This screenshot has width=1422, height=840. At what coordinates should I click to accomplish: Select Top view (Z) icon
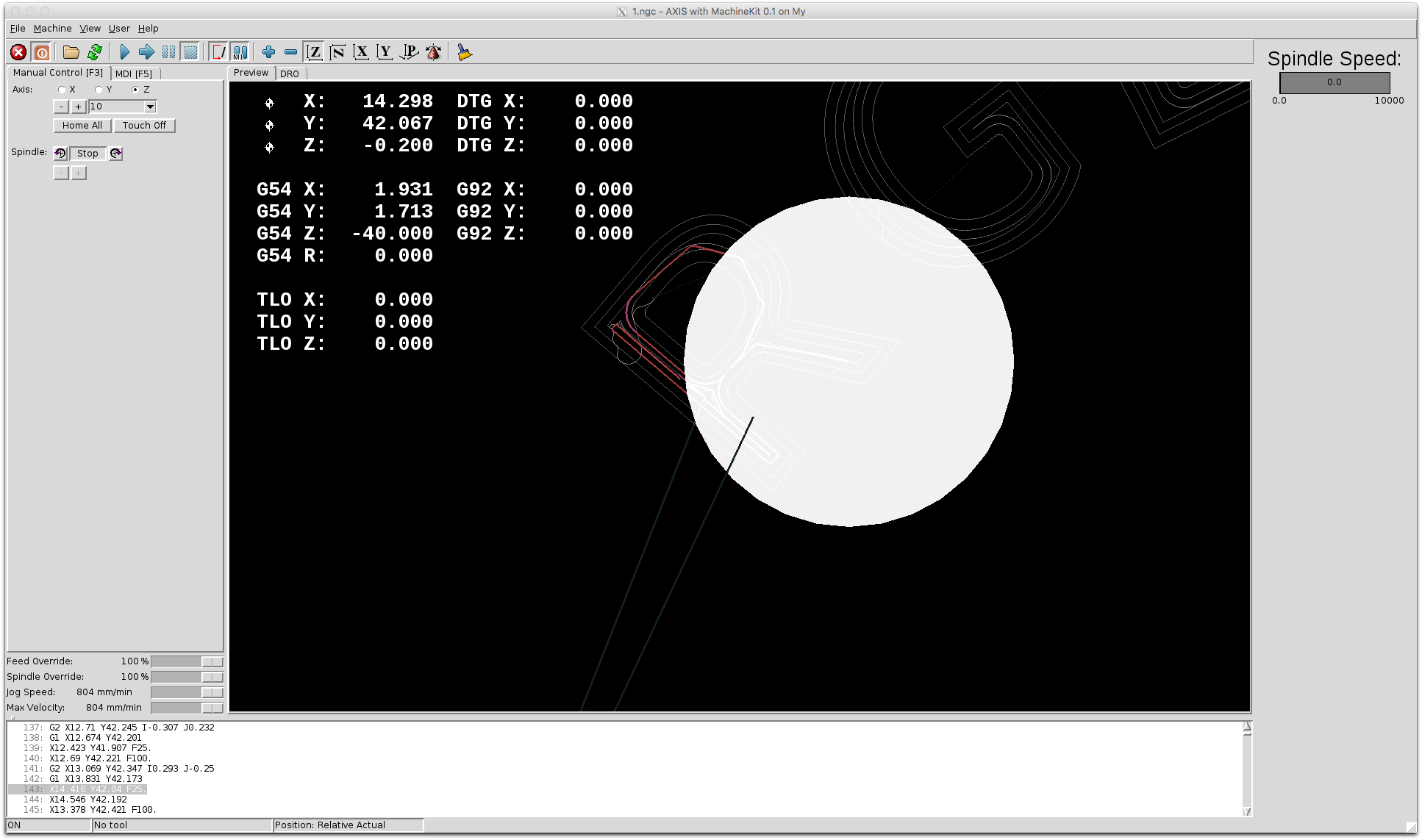[x=314, y=52]
